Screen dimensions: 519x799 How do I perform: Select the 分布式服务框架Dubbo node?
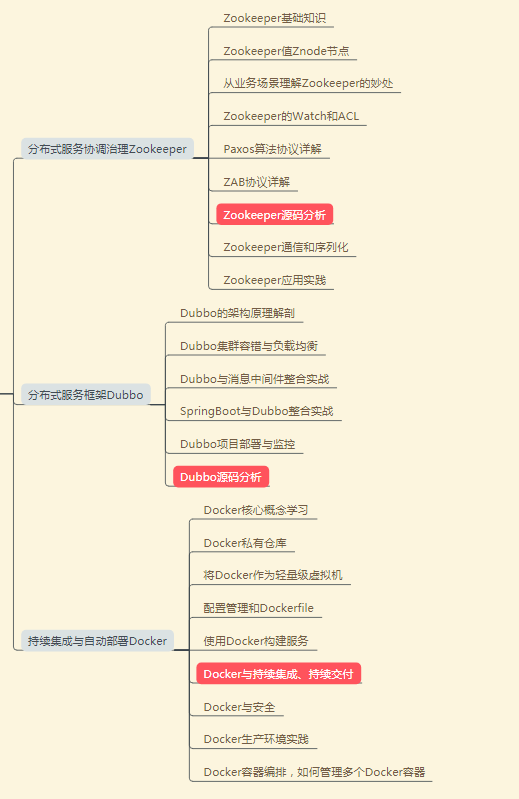(x=86, y=395)
